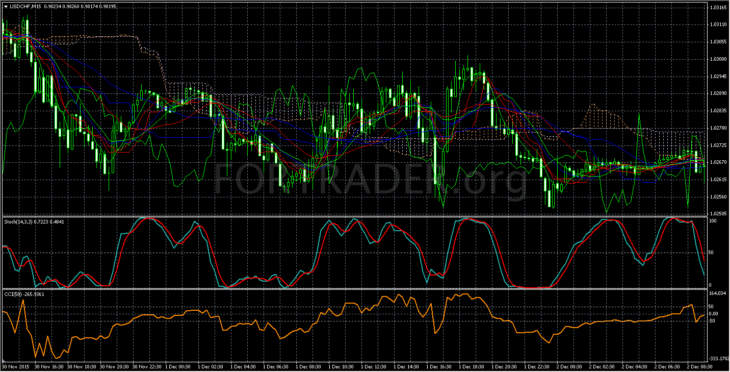Click the 1 Dec 10:00 time label
This screenshot has width=730, height=372.
(x=342, y=367)
